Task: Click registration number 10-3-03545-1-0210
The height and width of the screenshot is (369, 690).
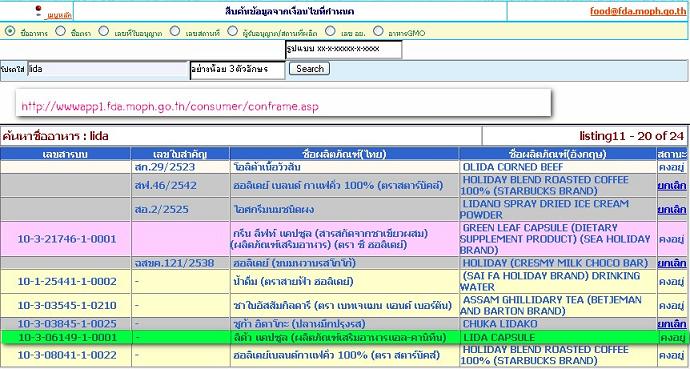Action: 67,306
